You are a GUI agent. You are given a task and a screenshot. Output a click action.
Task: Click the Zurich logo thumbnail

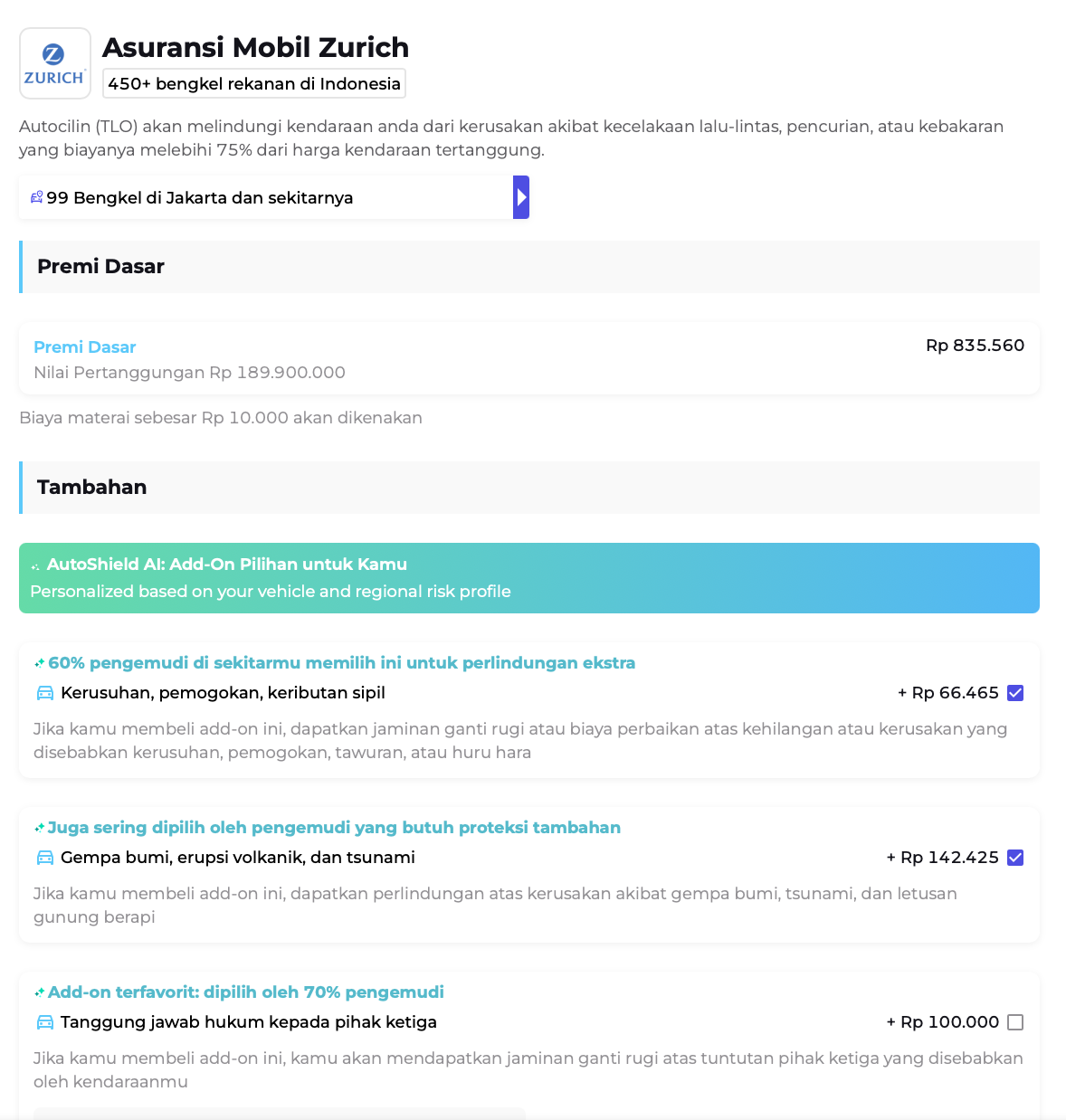tap(54, 63)
